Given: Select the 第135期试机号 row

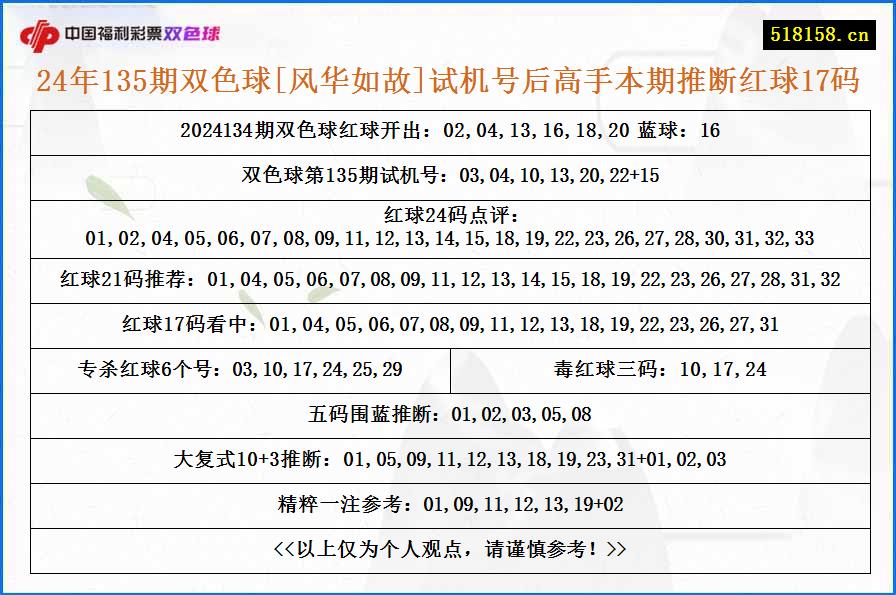Looking at the screenshot, I should [448, 172].
